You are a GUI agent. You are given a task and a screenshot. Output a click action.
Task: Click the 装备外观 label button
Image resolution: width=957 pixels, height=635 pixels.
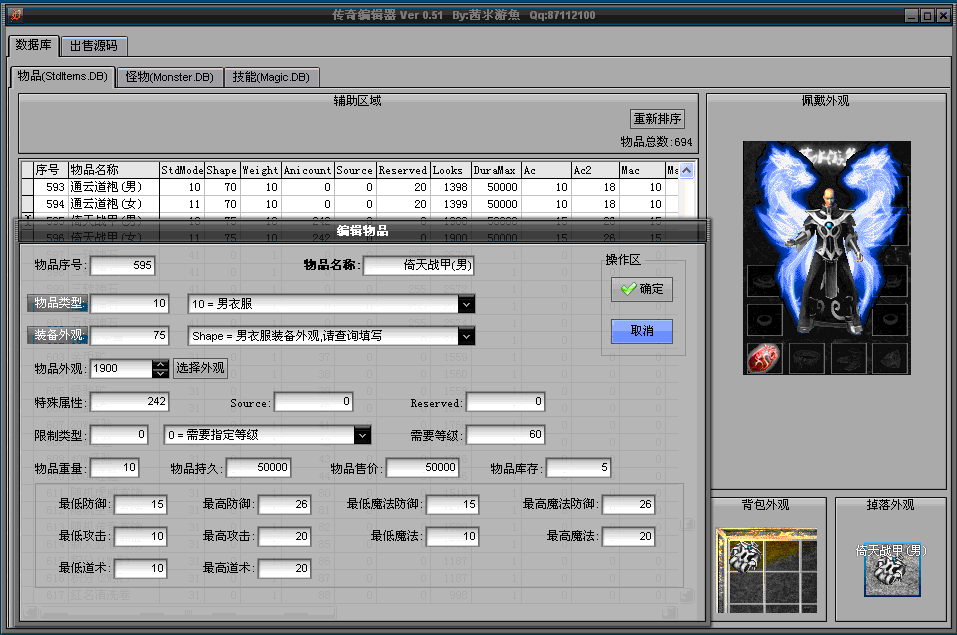(x=57, y=335)
